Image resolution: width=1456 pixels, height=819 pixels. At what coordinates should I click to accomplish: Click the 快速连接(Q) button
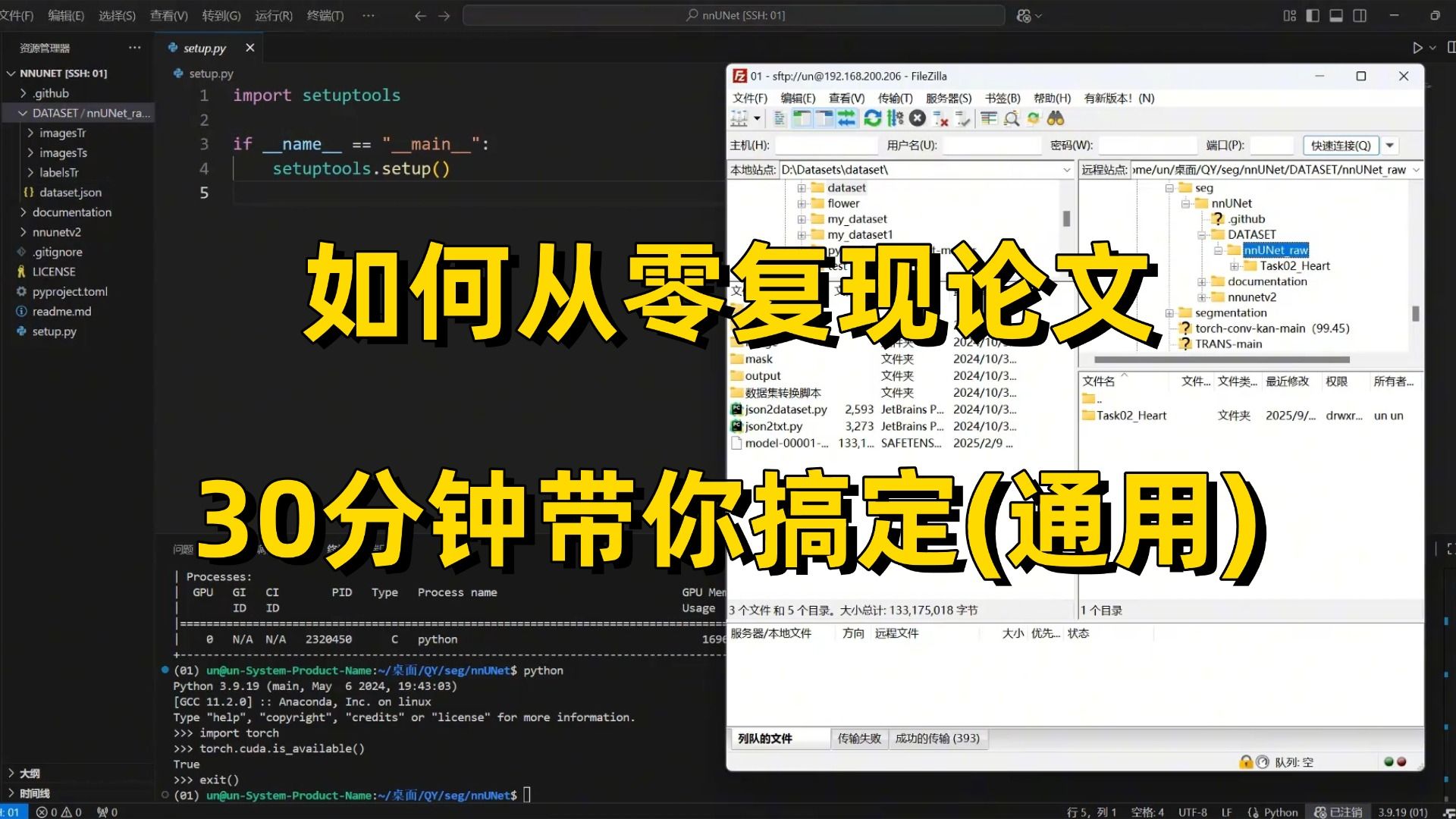point(1341,146)
